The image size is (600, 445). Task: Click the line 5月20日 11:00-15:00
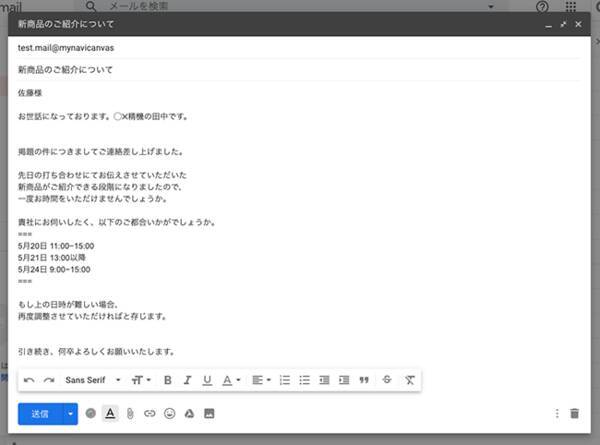pos(56,246)
